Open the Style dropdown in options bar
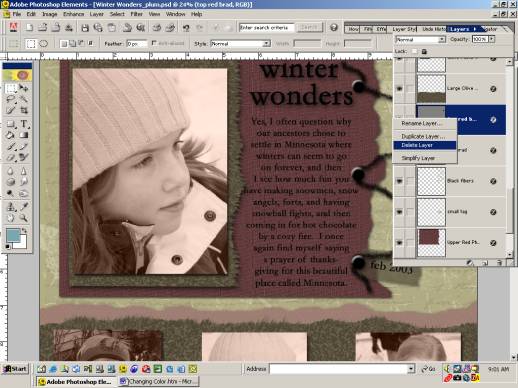 (266, 44)
